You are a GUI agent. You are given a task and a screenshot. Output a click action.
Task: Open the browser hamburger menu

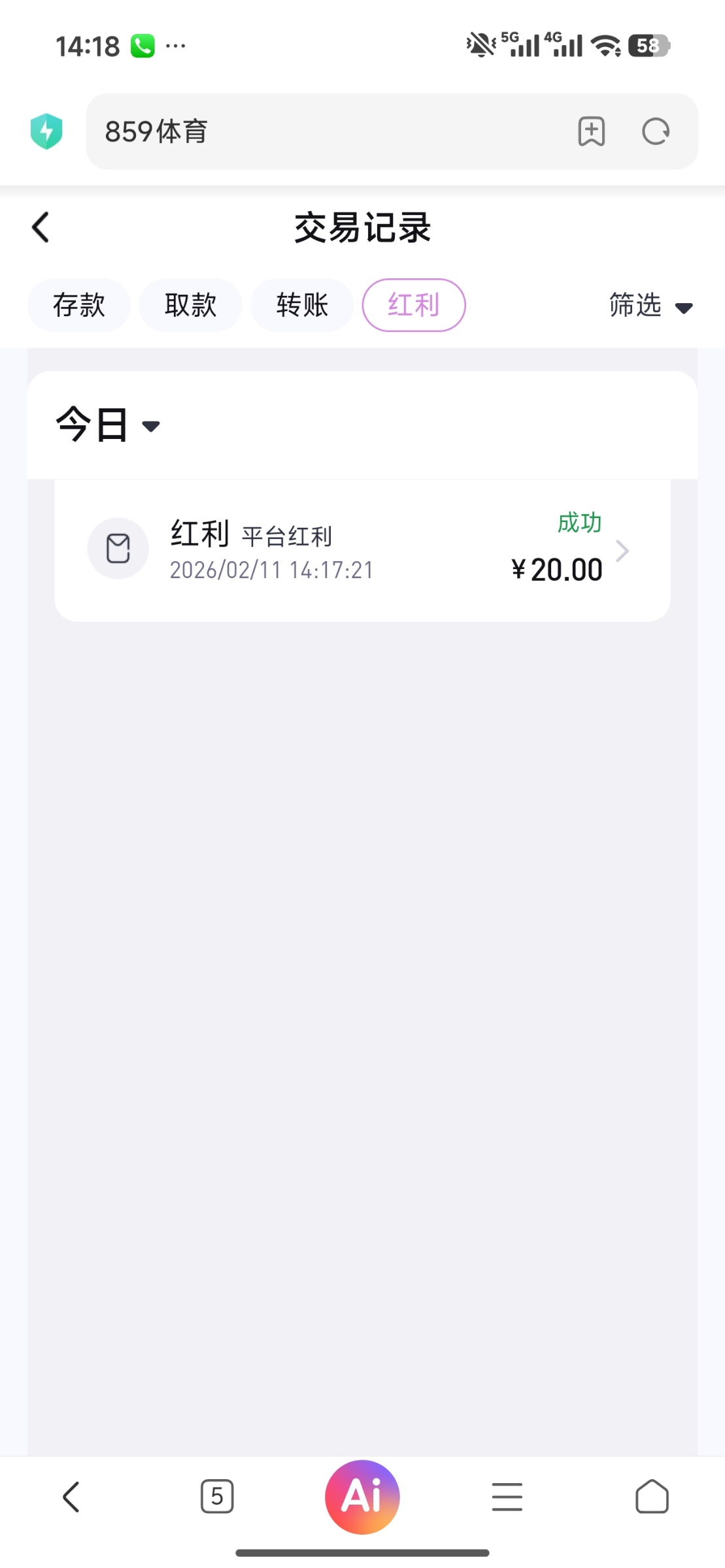[x=507, y=1497]
